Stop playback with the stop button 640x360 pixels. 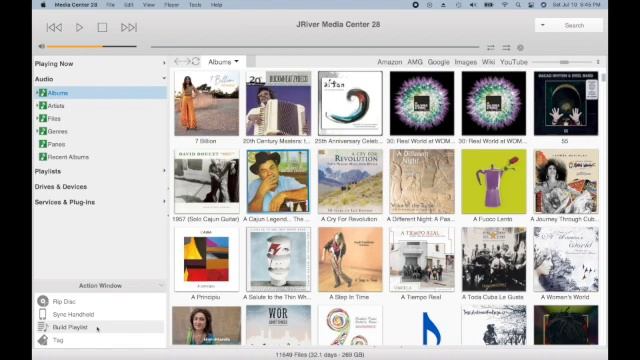(x=102, y=27)
